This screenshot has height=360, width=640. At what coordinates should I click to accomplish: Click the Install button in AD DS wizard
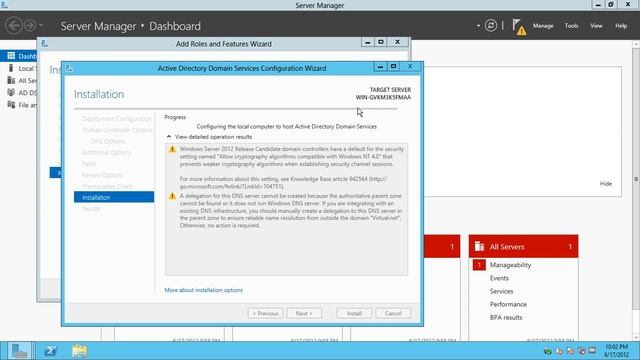tap(354, 313)
